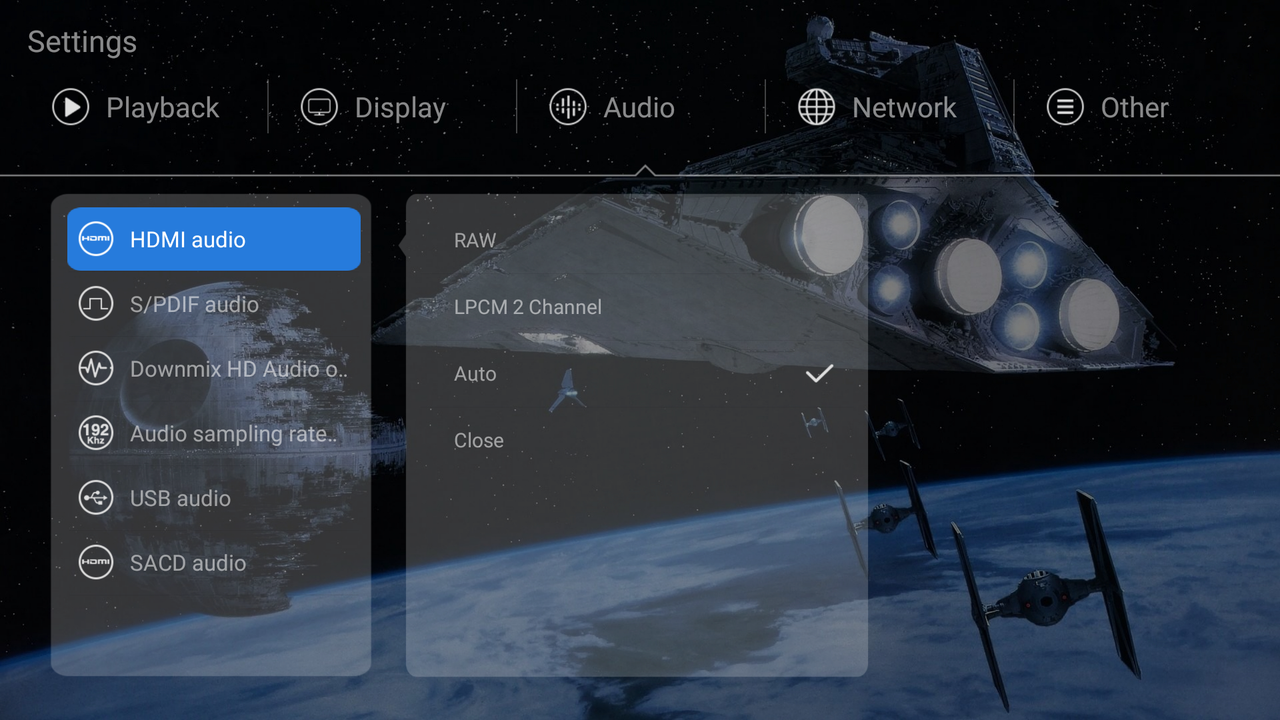Select the Audio tab label
This screenshot has height=720, width=1280.
(639, 108)
